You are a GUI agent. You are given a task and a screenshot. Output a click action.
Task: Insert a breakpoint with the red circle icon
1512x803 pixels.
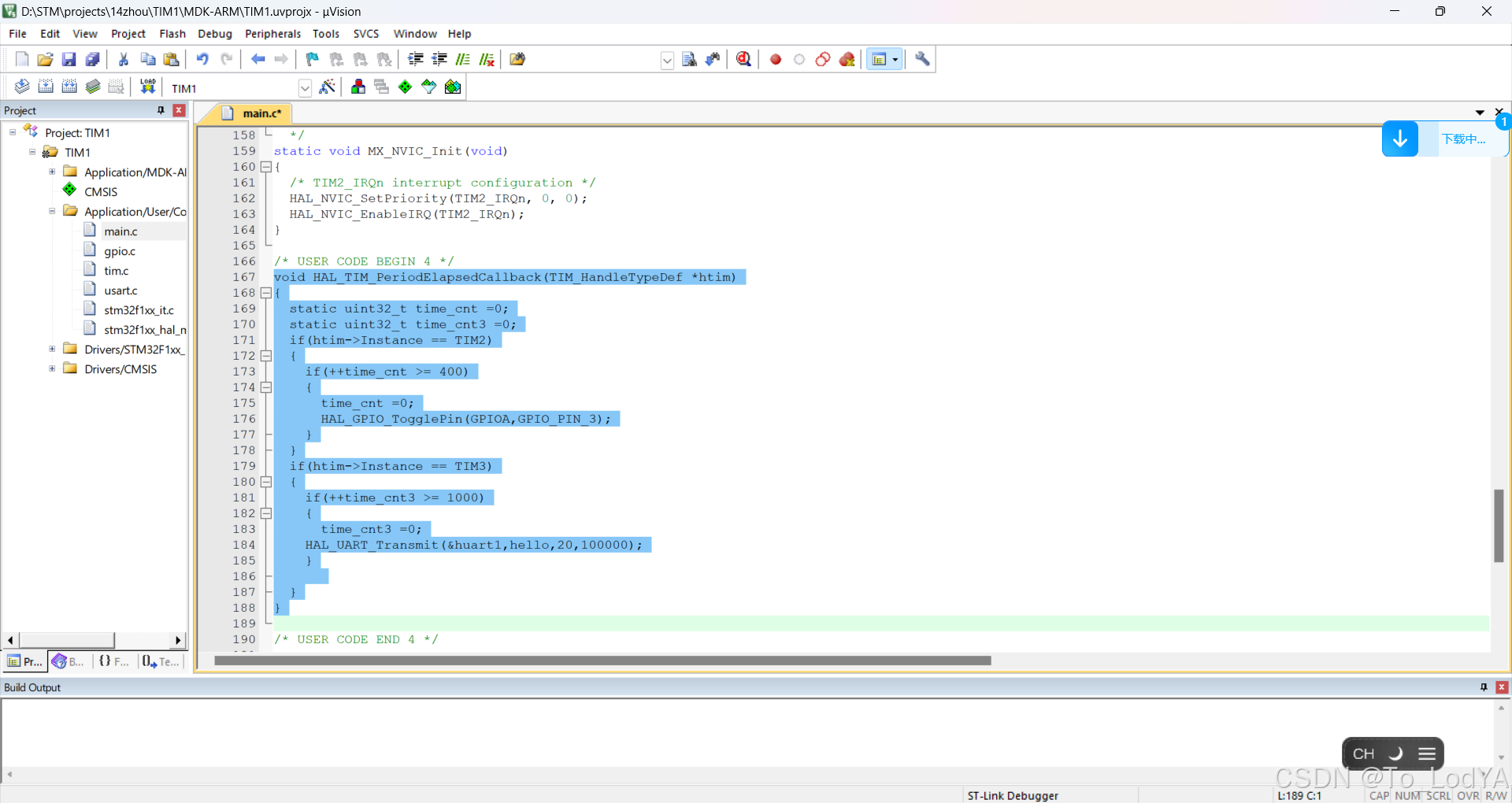click(776, 59)
